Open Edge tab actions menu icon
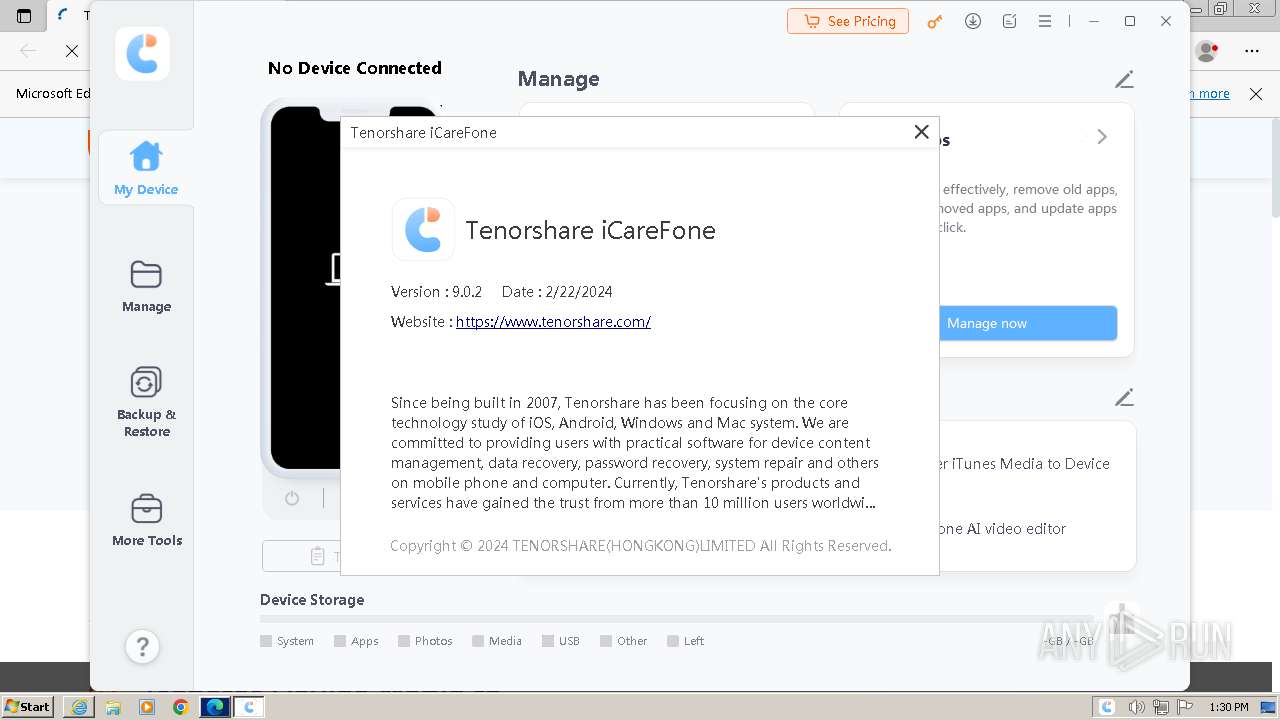Viewport: 1280px width, 720px height. point(24,16)
